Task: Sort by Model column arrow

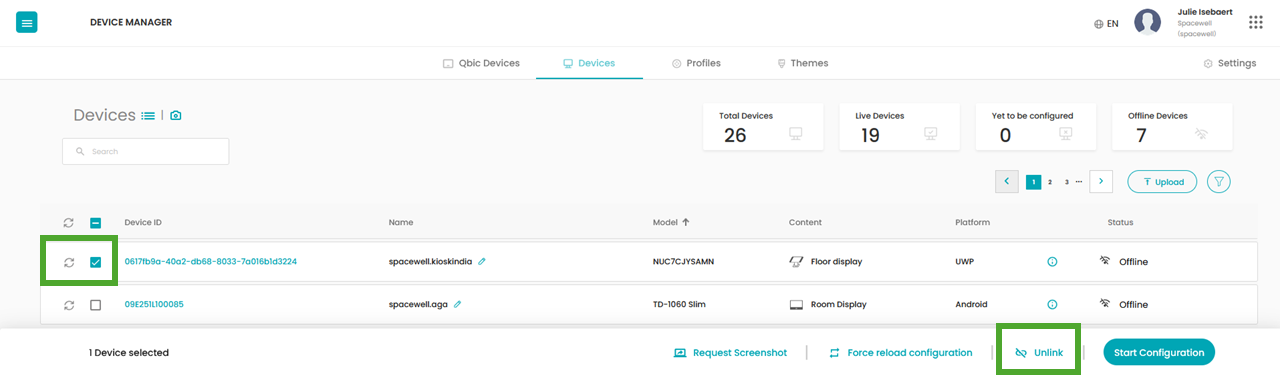Action: tap(686, 222)
